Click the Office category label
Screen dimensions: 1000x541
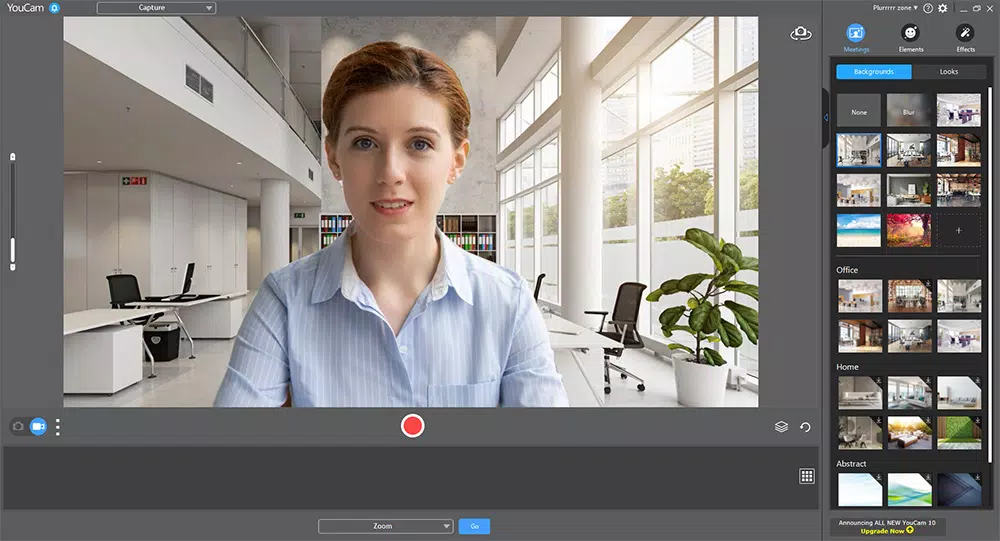(847, 270)
